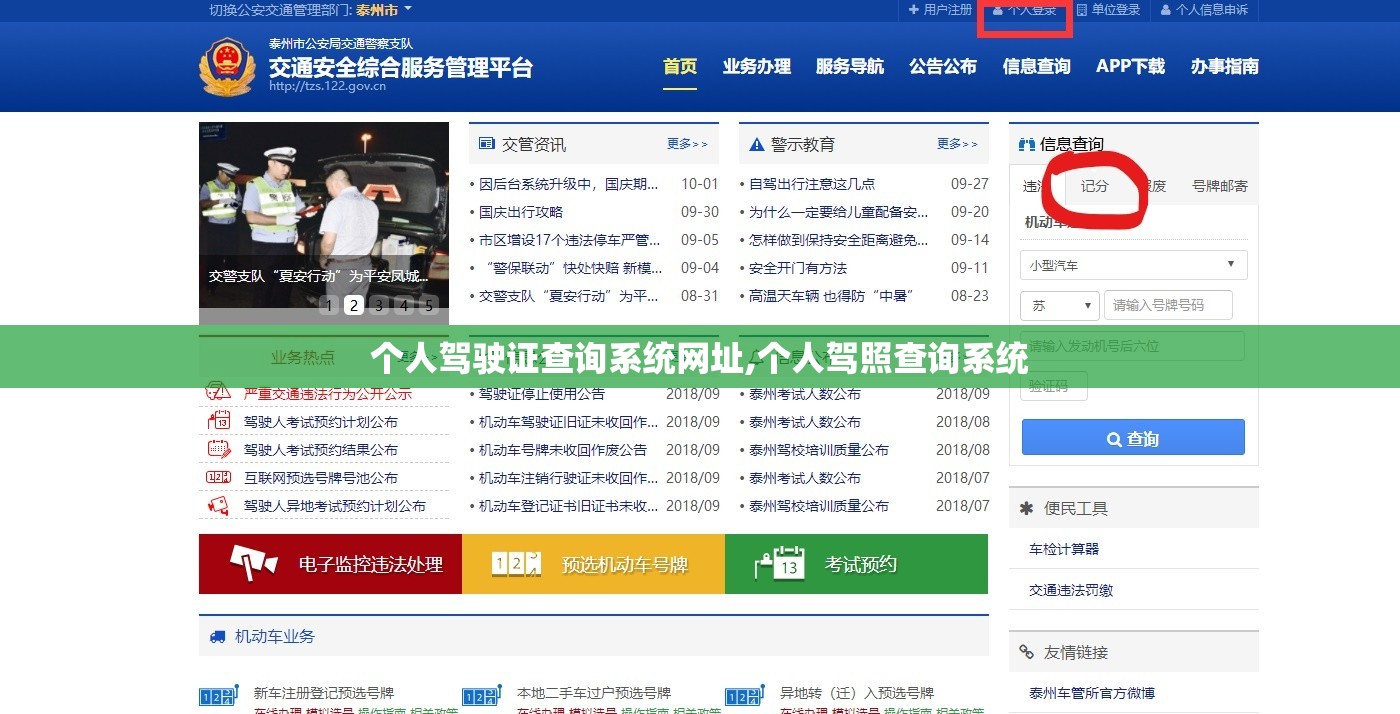Open news 市区增设17个违法停车严管
Image resolution: width=1400 pixels, height=714 pixels.
pos(570,240)
